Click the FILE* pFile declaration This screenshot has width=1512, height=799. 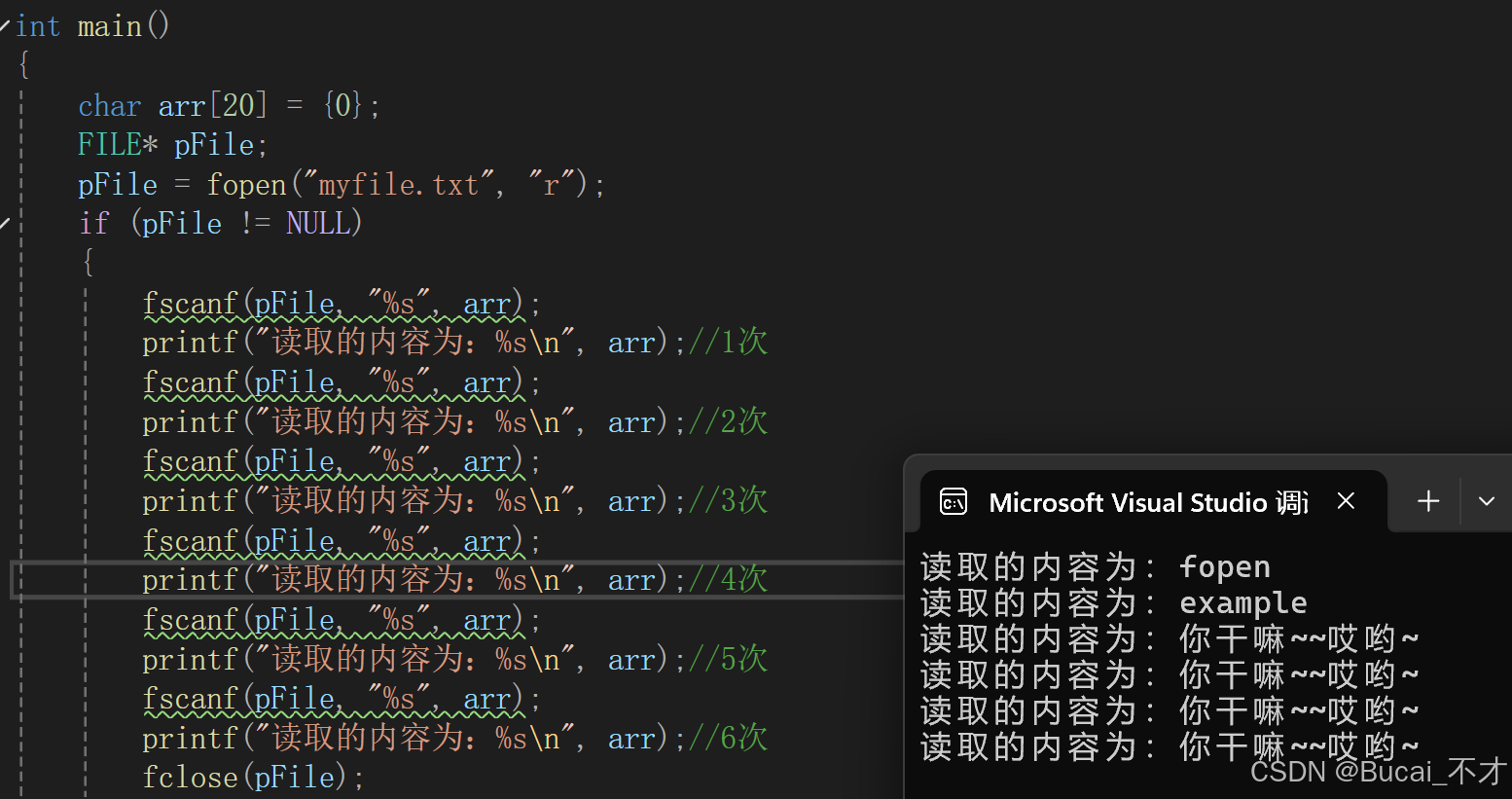tap(172, 145)
